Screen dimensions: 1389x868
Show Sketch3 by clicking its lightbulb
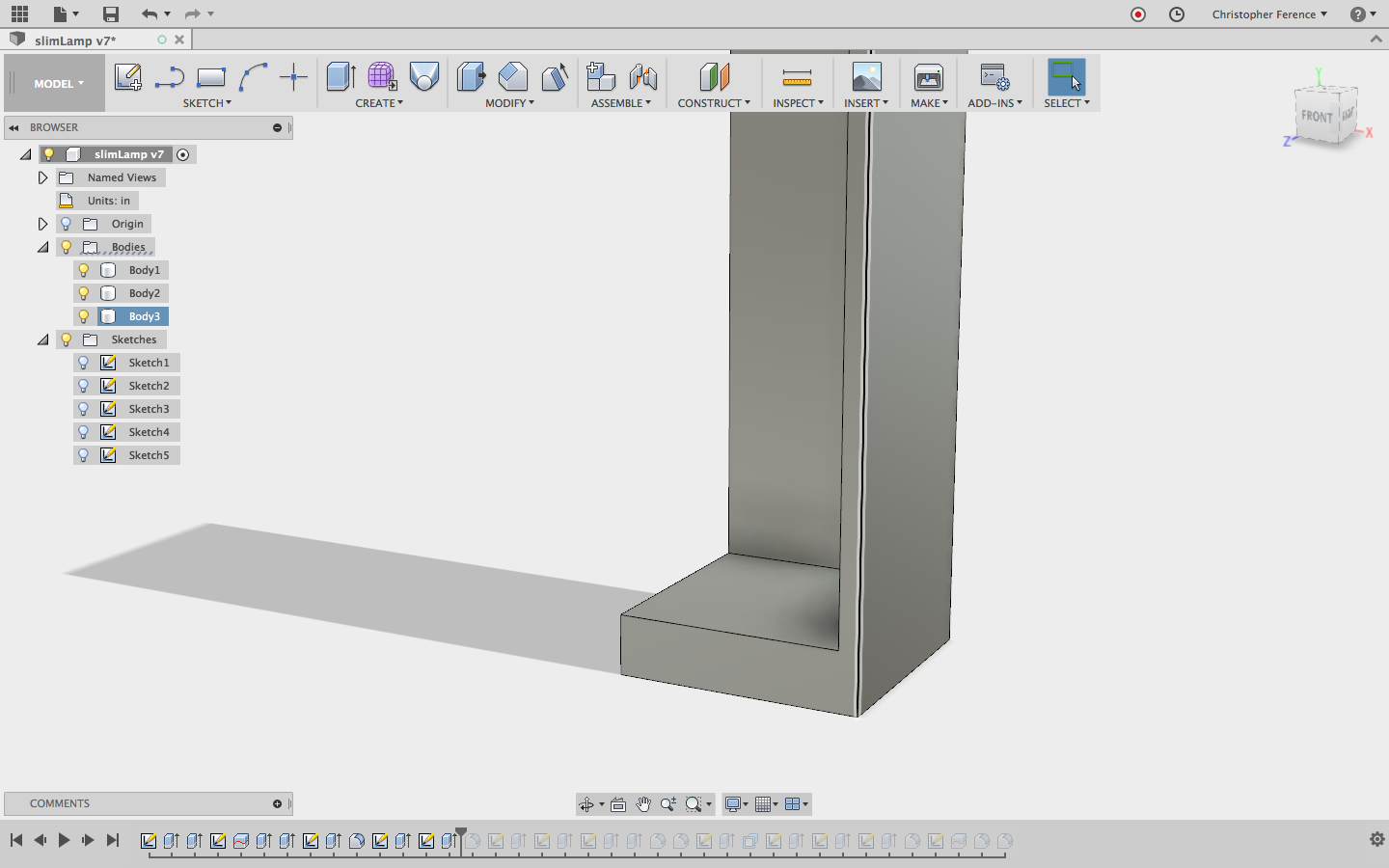coord(84,409)
